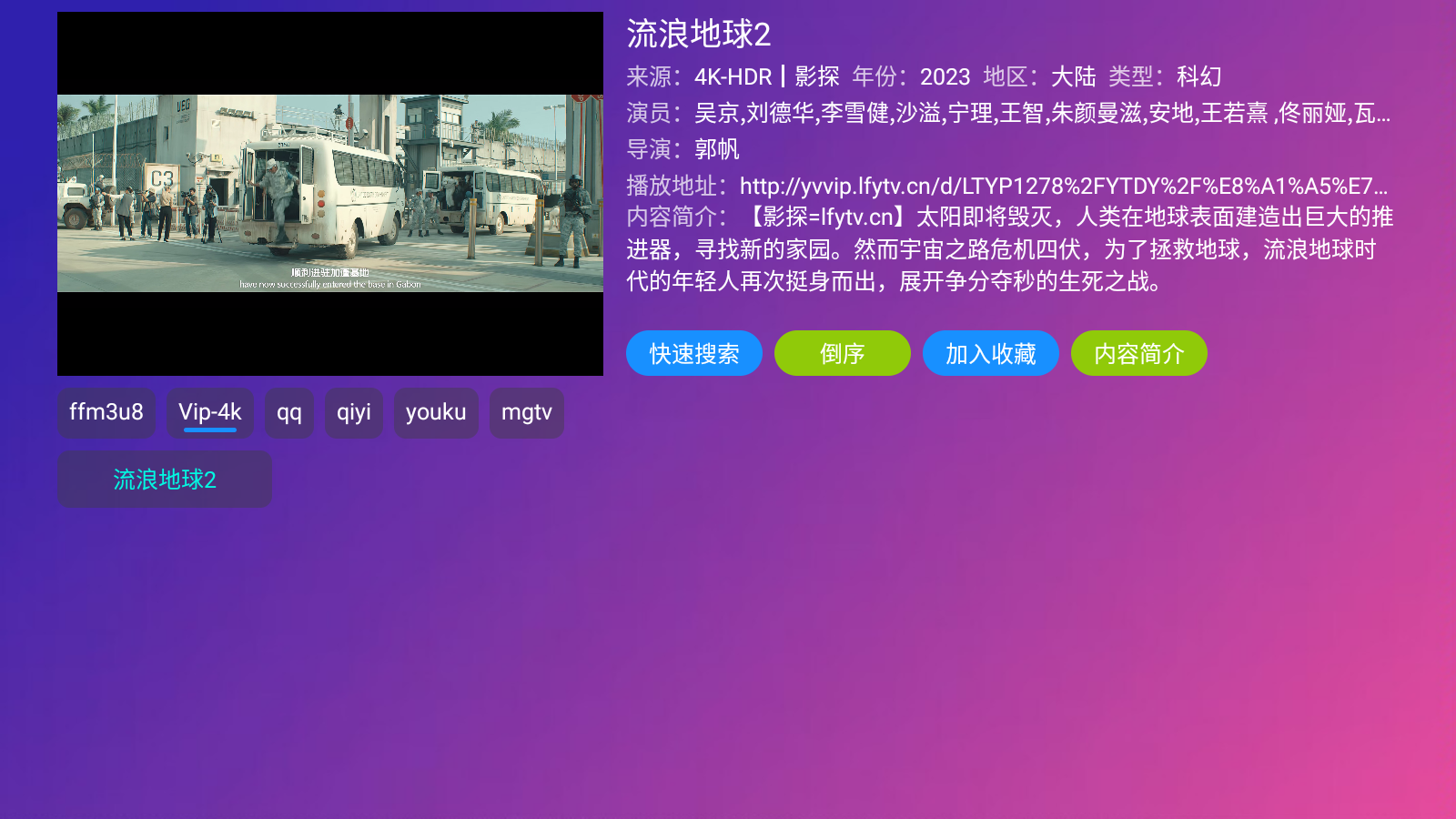This screenshot has height=819, width=1456.
Task: Click the actor name 吴京
Action: (715, 113)
